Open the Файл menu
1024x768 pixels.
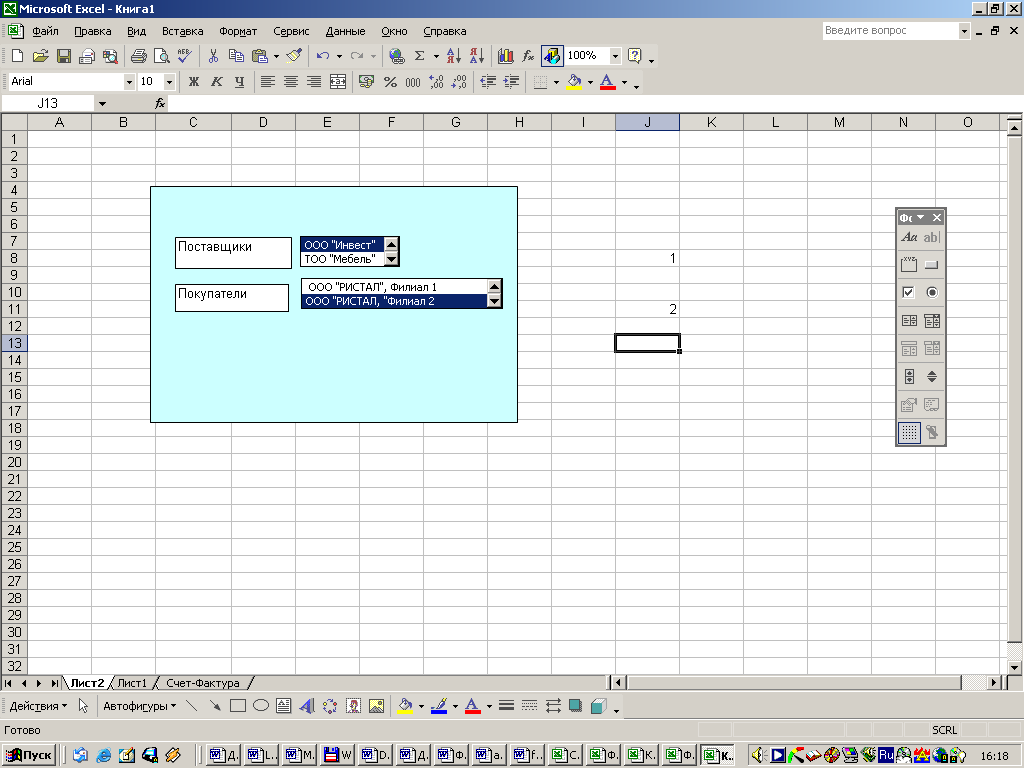[x=45, y=31]
